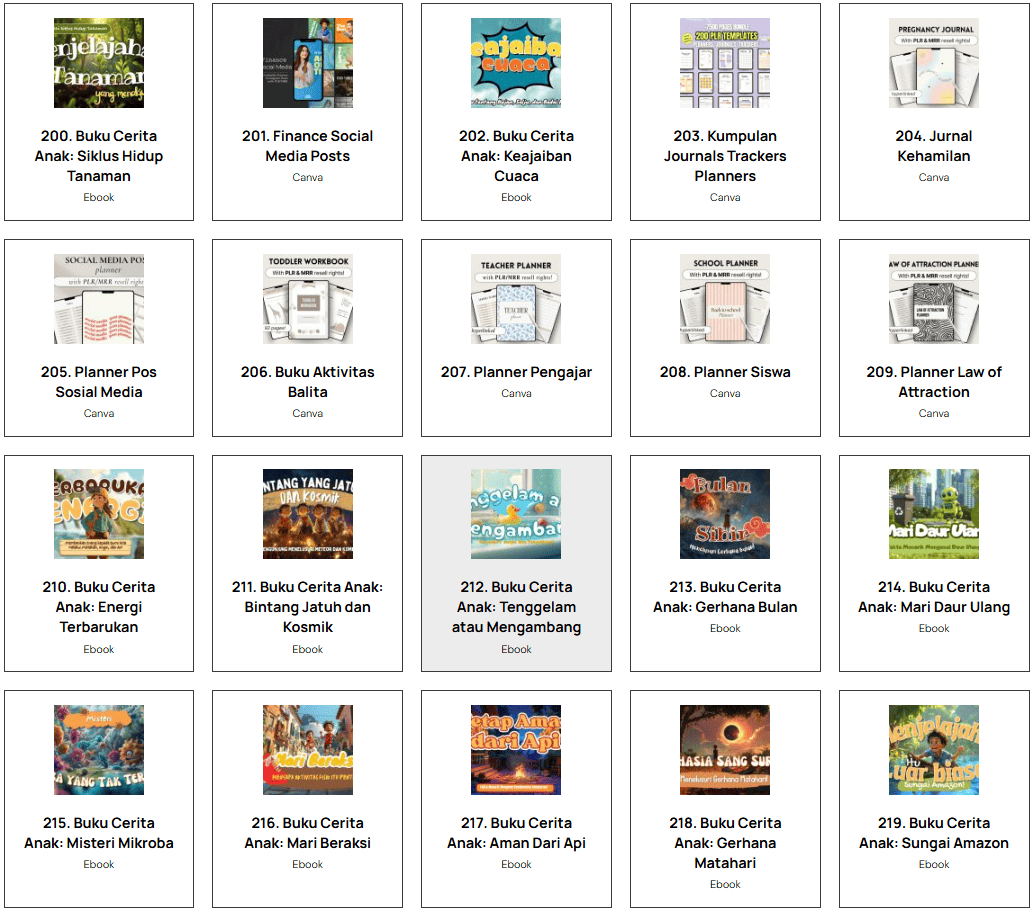Open the Siklus Hidup Tanaman cover thumbnail

coord(99,63)
